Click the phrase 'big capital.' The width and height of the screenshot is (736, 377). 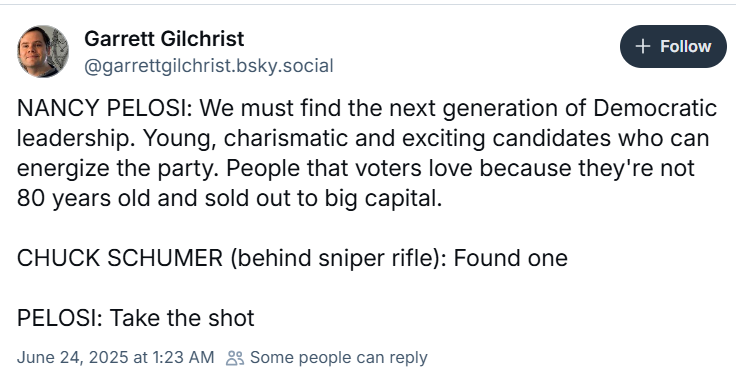383,199
